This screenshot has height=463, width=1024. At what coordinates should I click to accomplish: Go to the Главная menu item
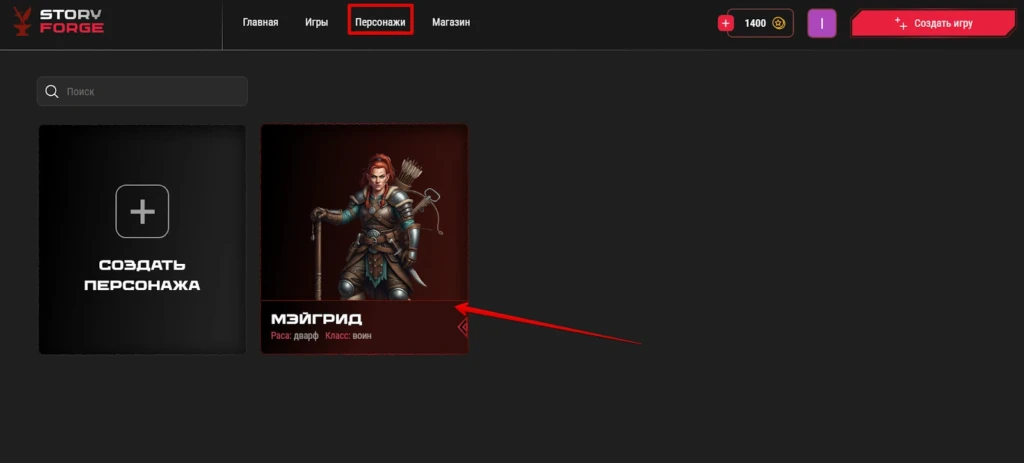[x=261, y=22]
